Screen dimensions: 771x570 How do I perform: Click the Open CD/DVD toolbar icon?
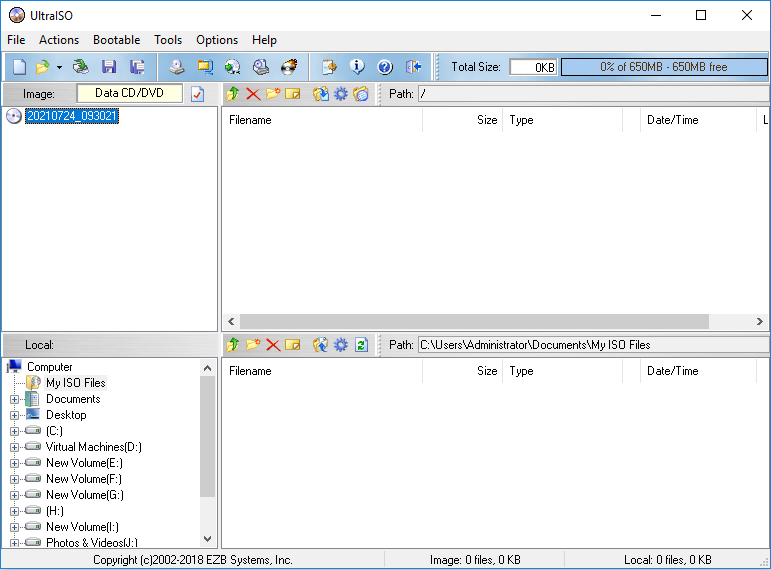(81, 67)
